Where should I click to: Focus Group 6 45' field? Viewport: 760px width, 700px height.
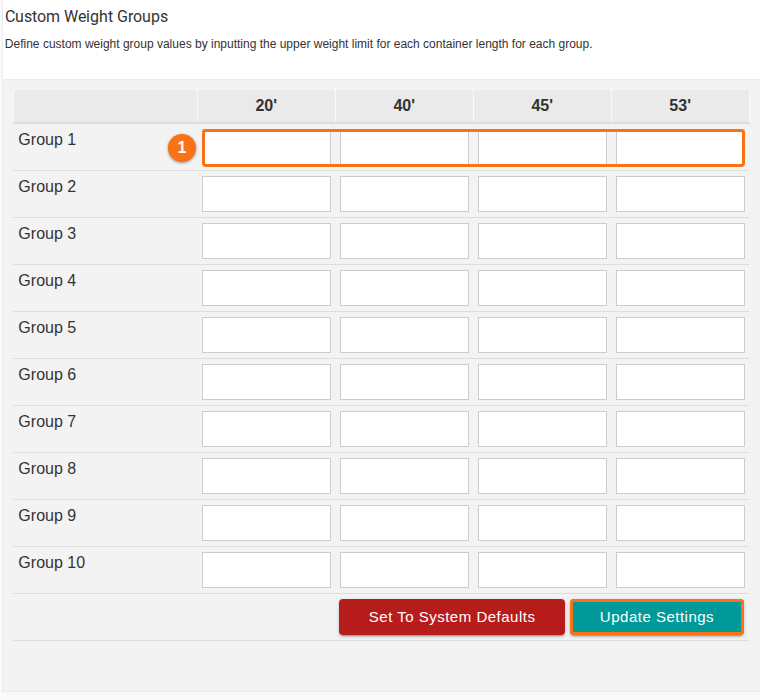542,382
